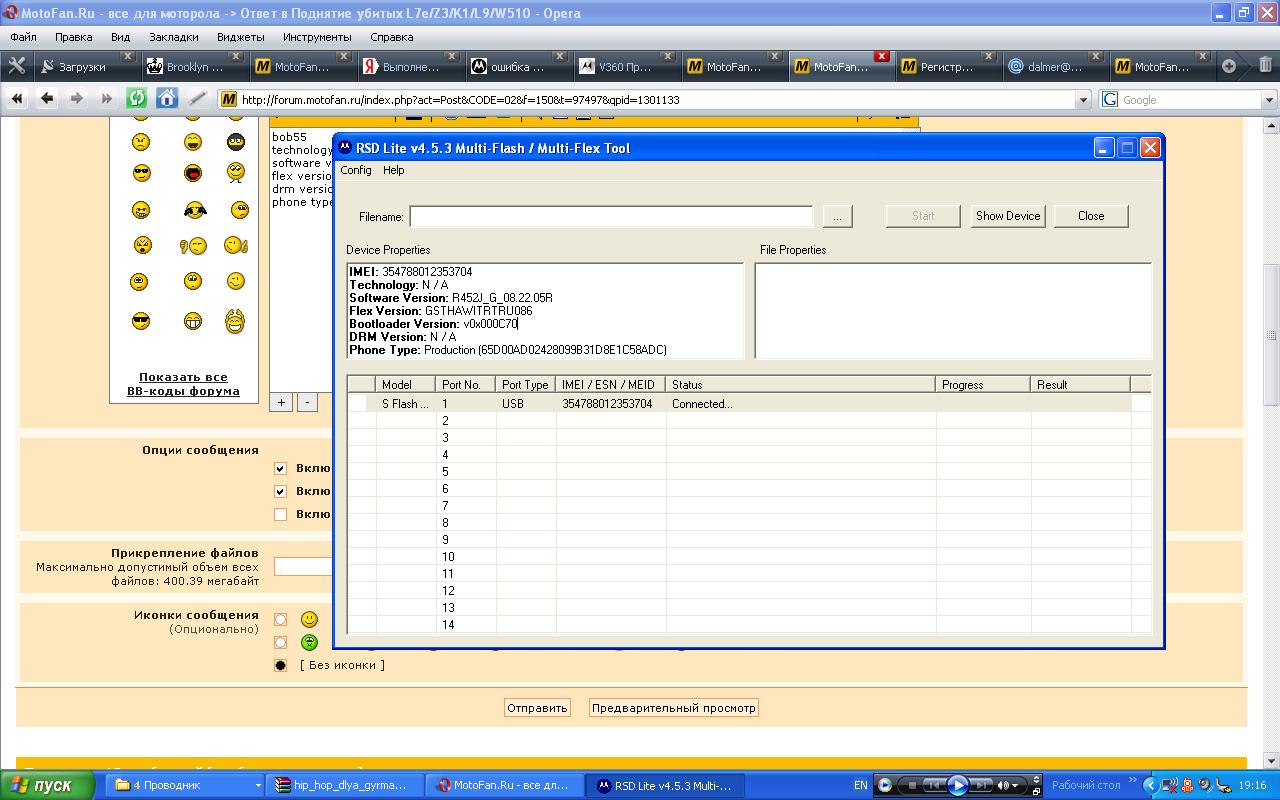Open the Закладки menu in Opera
Image resolution: width=1280 pixels, height=800 pixels.
tap(174, 37)
